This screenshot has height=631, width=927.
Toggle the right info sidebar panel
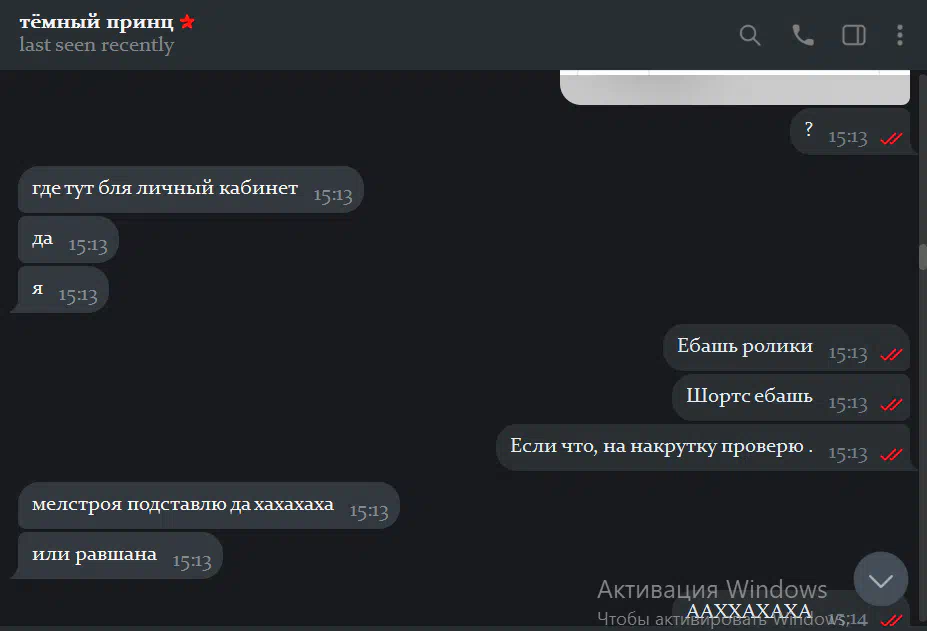(x=854, y=35)
